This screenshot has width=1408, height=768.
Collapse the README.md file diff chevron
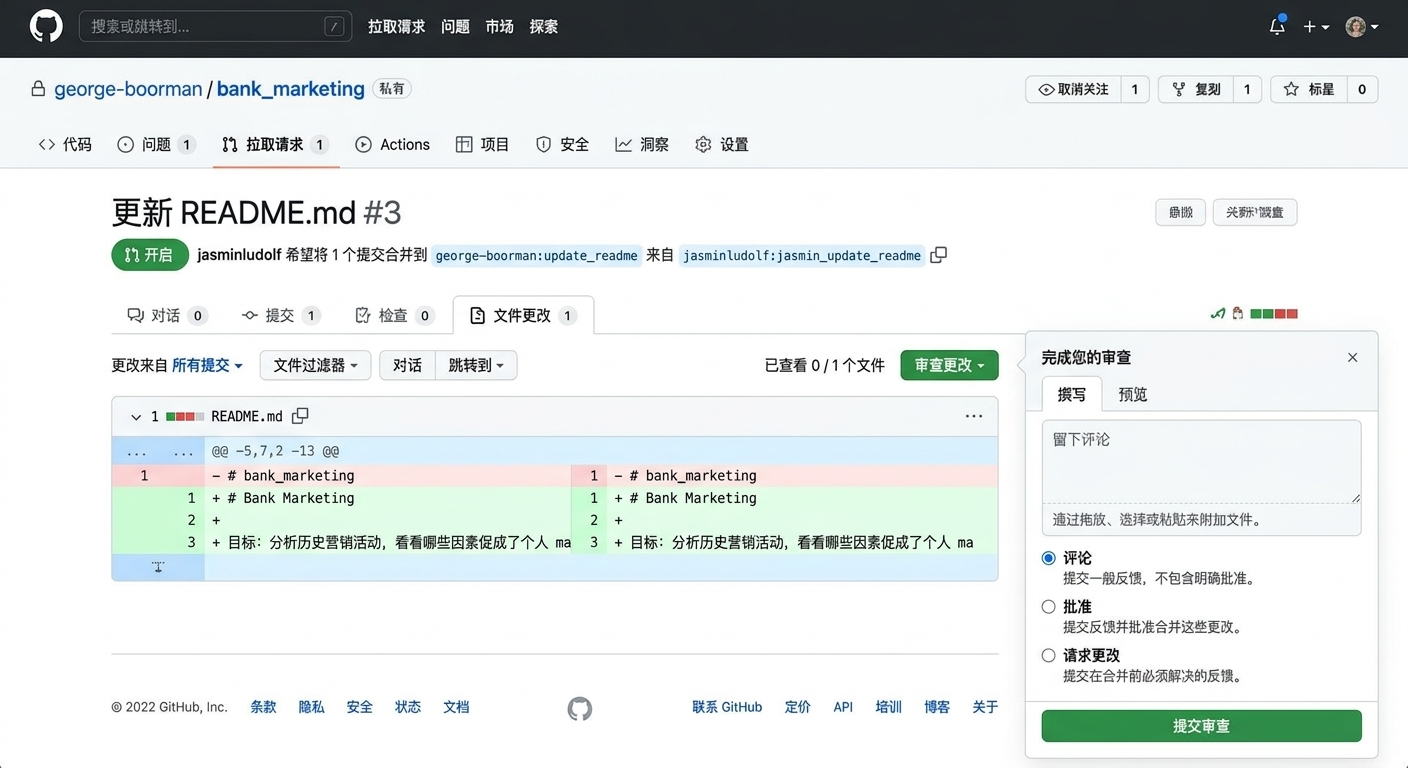coord(136,416)
